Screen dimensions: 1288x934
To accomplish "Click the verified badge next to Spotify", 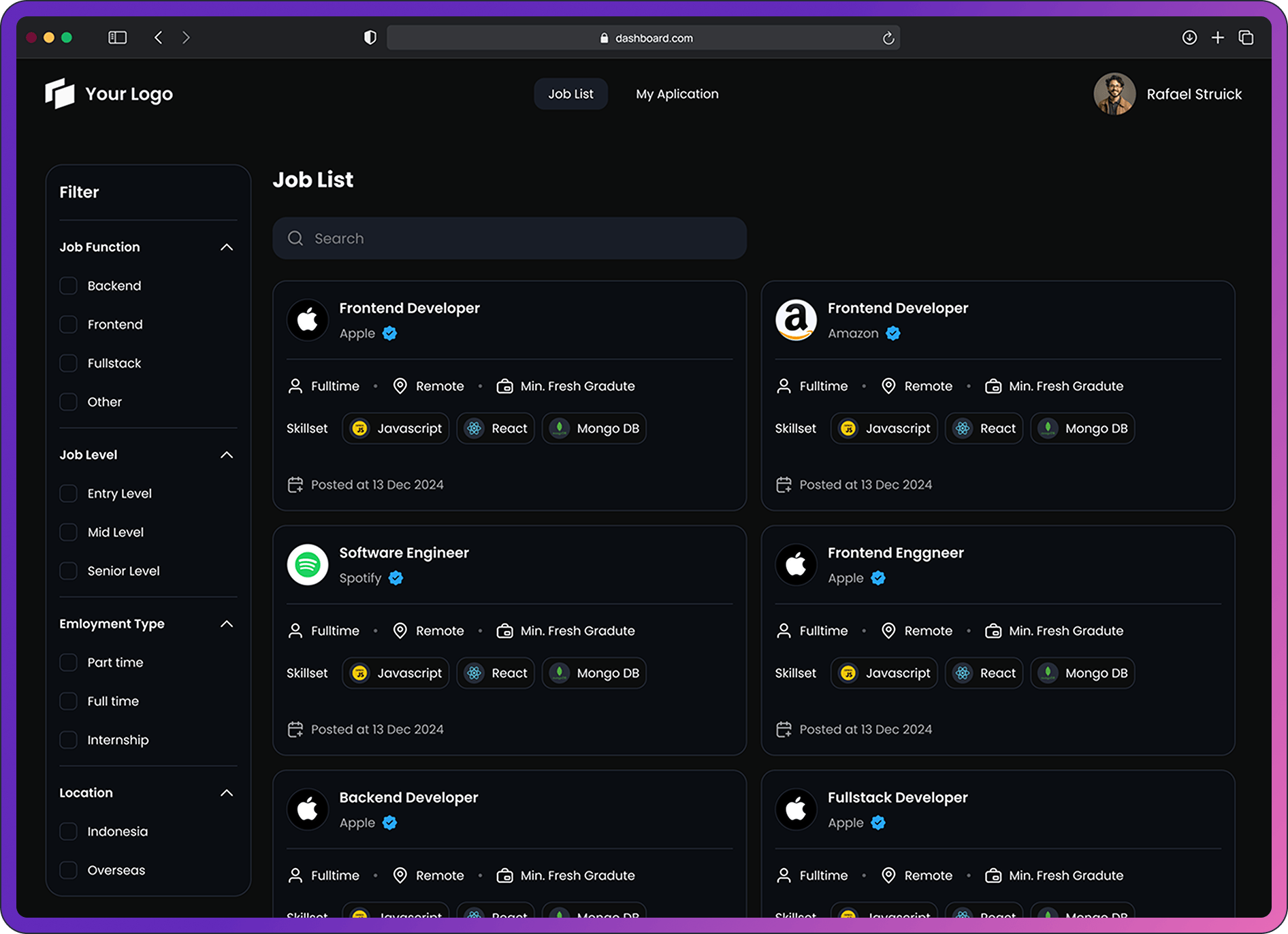I will [x=396, y=578].
